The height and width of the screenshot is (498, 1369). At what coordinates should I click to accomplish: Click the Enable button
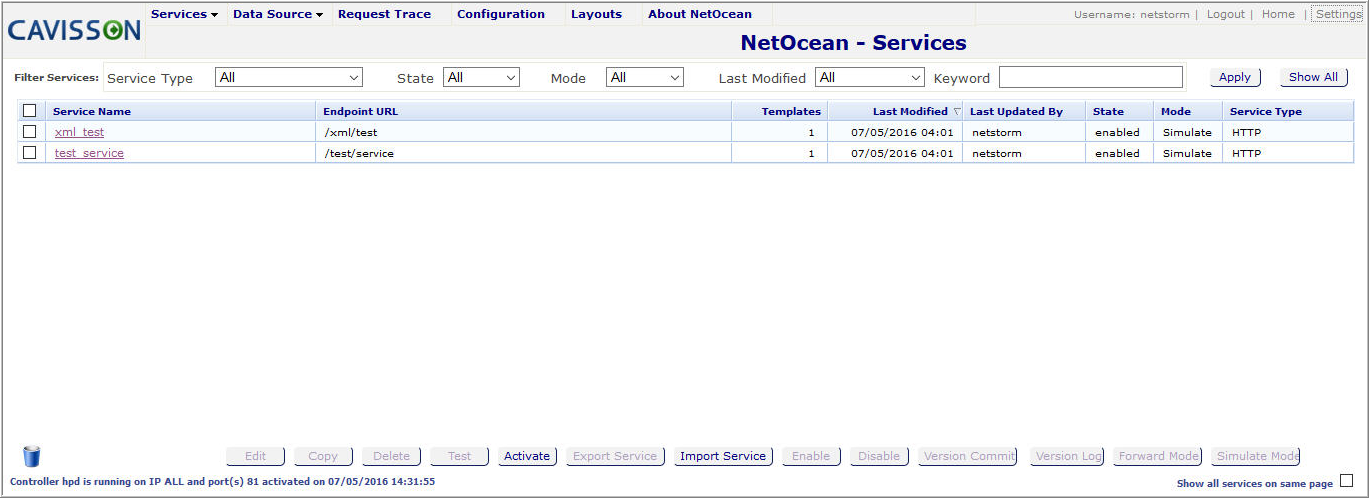point(811,456)
